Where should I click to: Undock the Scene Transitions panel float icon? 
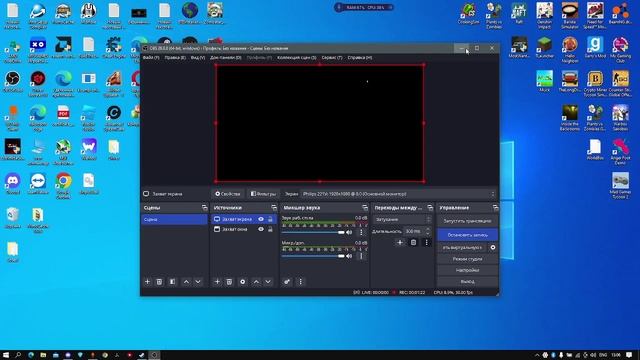(x=430, y=208)
